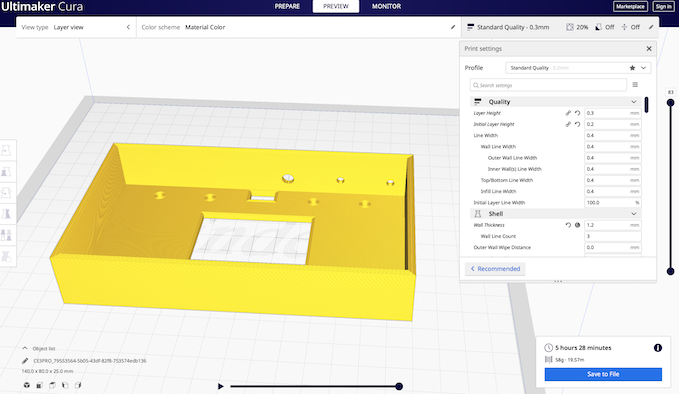
Task: Reset Wall Thickness to default
Action: click(568, 225)
